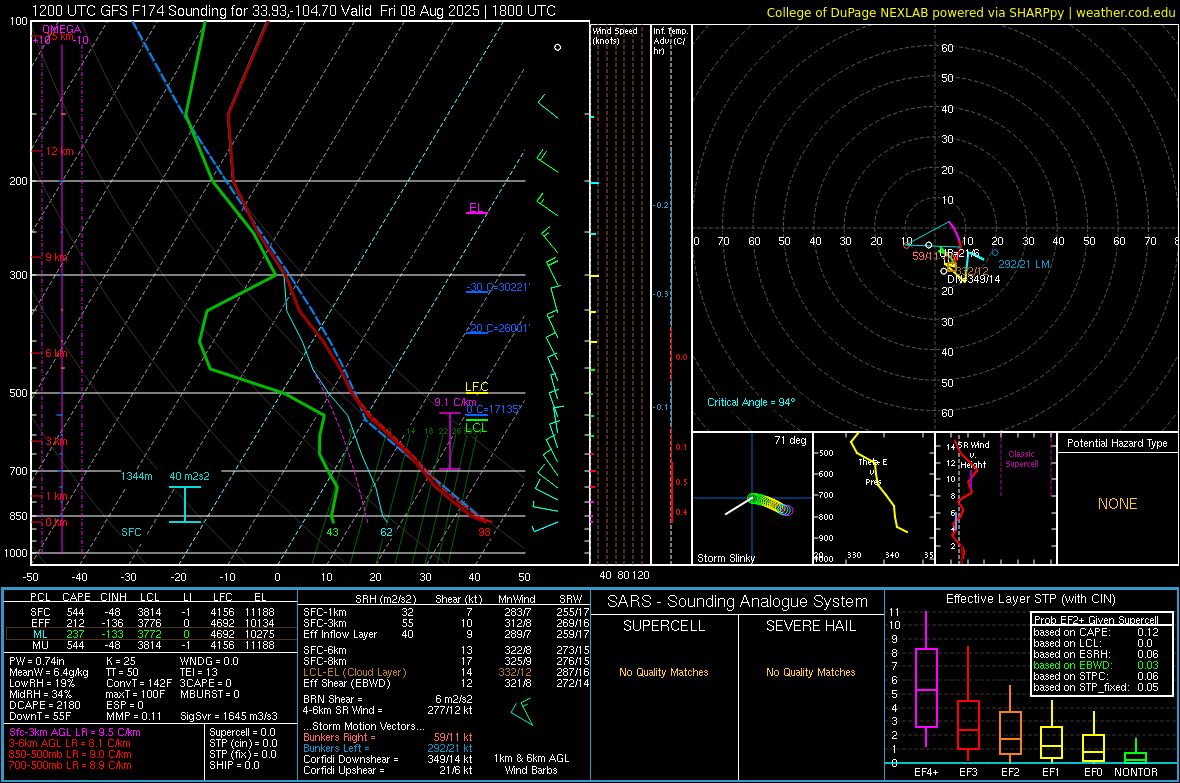Screen dimensions: 1180x783
Task: Open the College of DuPage NEXLAB header text
Action: [x=970, y=12]
